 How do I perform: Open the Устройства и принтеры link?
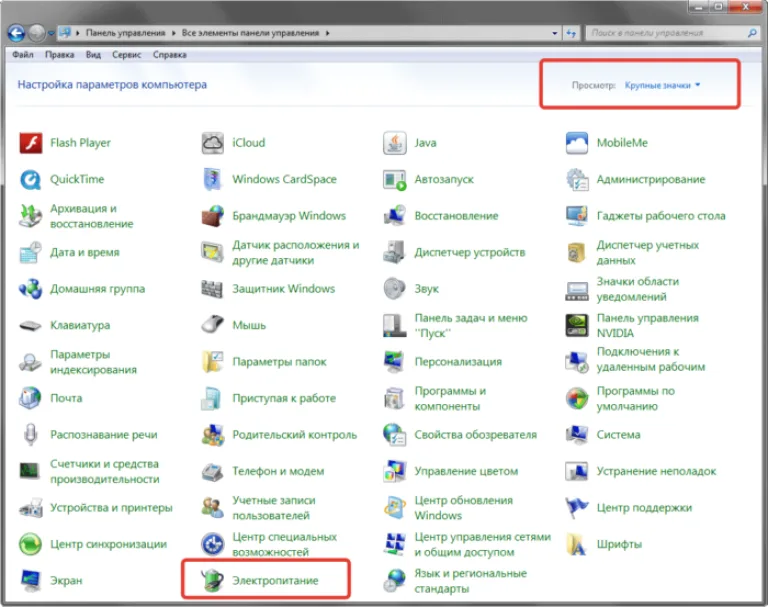tap(111, 508)
